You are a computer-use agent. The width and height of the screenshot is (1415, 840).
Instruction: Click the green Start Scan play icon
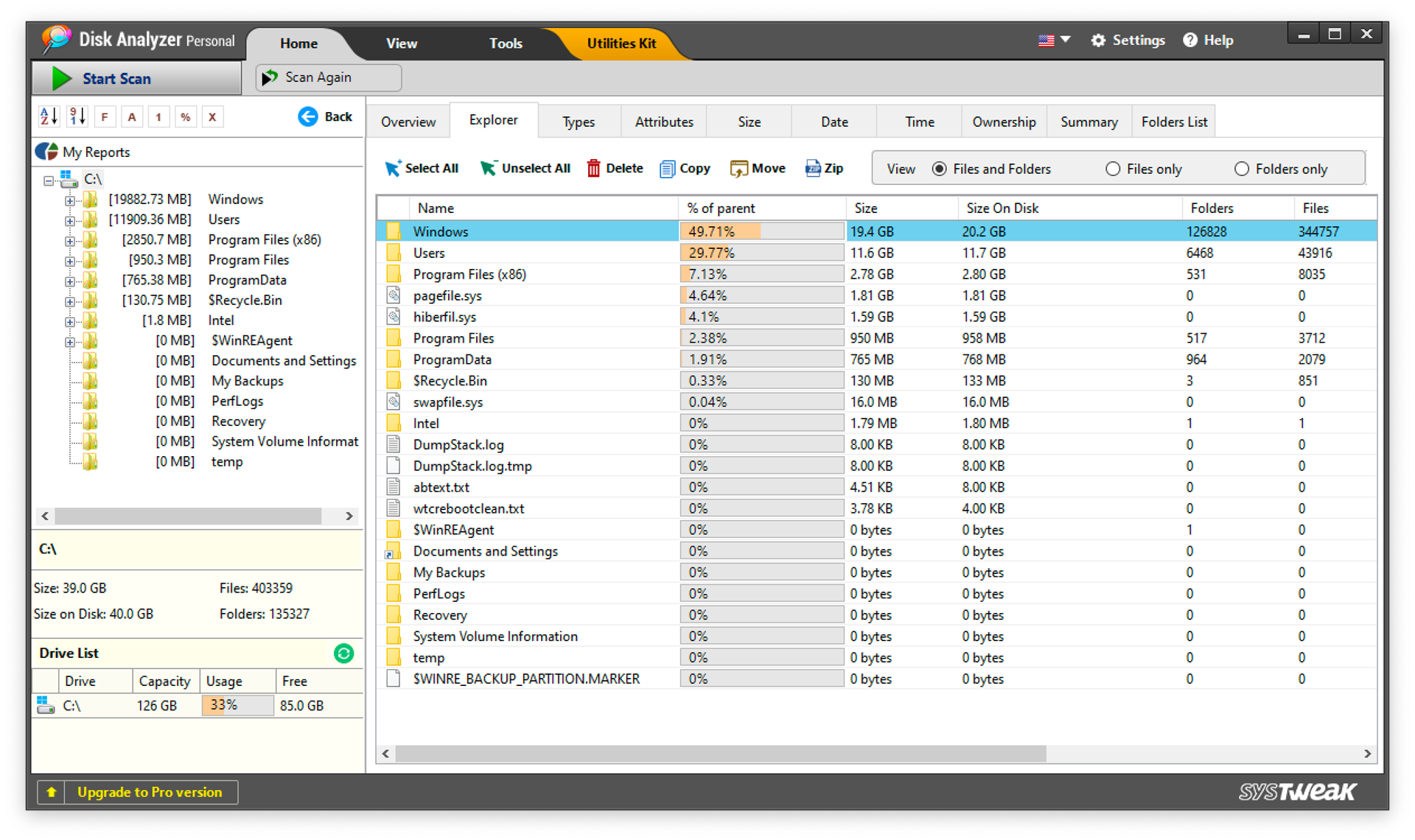pyautogui.click(x=62, y=78)
